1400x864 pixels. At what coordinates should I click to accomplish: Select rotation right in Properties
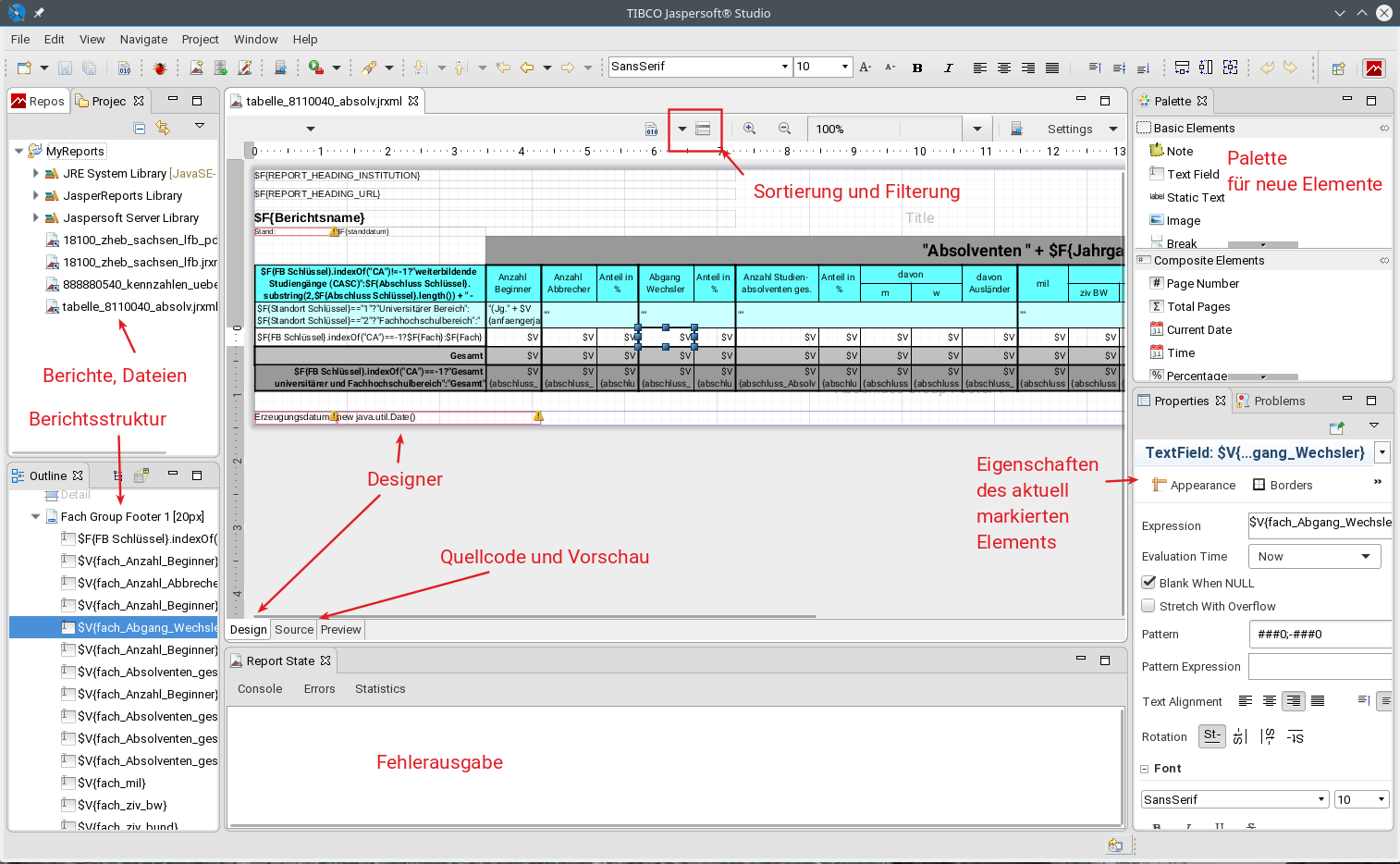point(1268,736)
